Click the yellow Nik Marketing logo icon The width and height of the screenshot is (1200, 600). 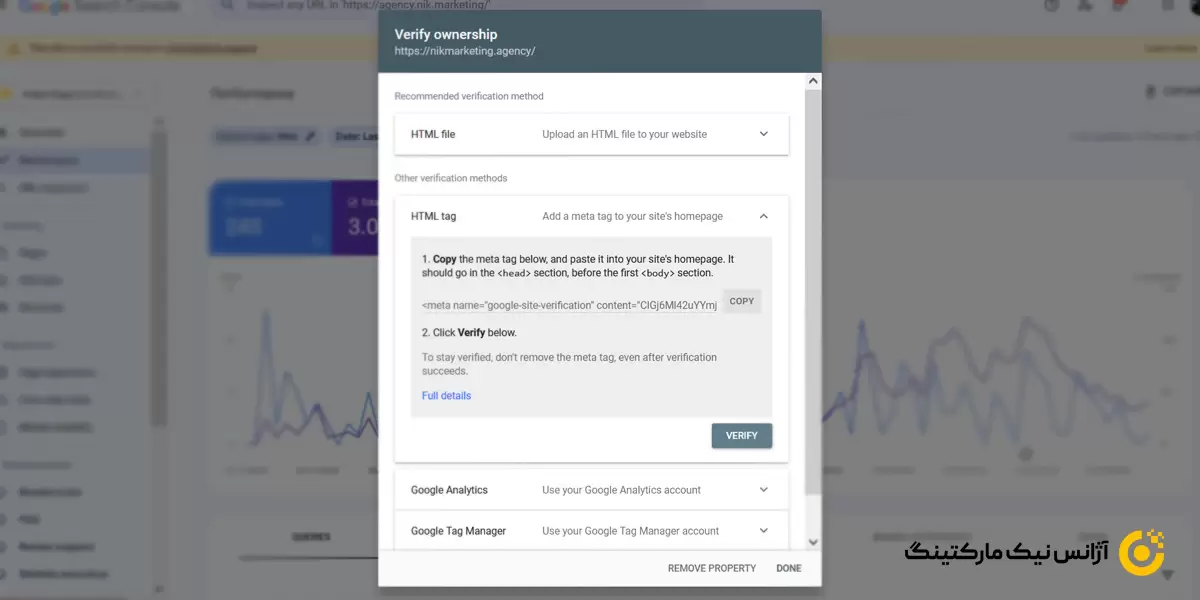point(1141,551)
